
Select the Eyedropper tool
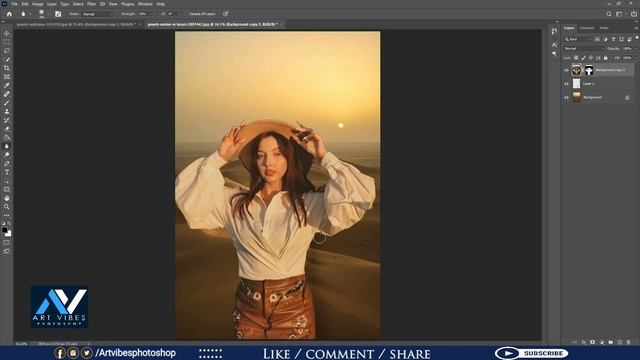(x=7, y=85)
